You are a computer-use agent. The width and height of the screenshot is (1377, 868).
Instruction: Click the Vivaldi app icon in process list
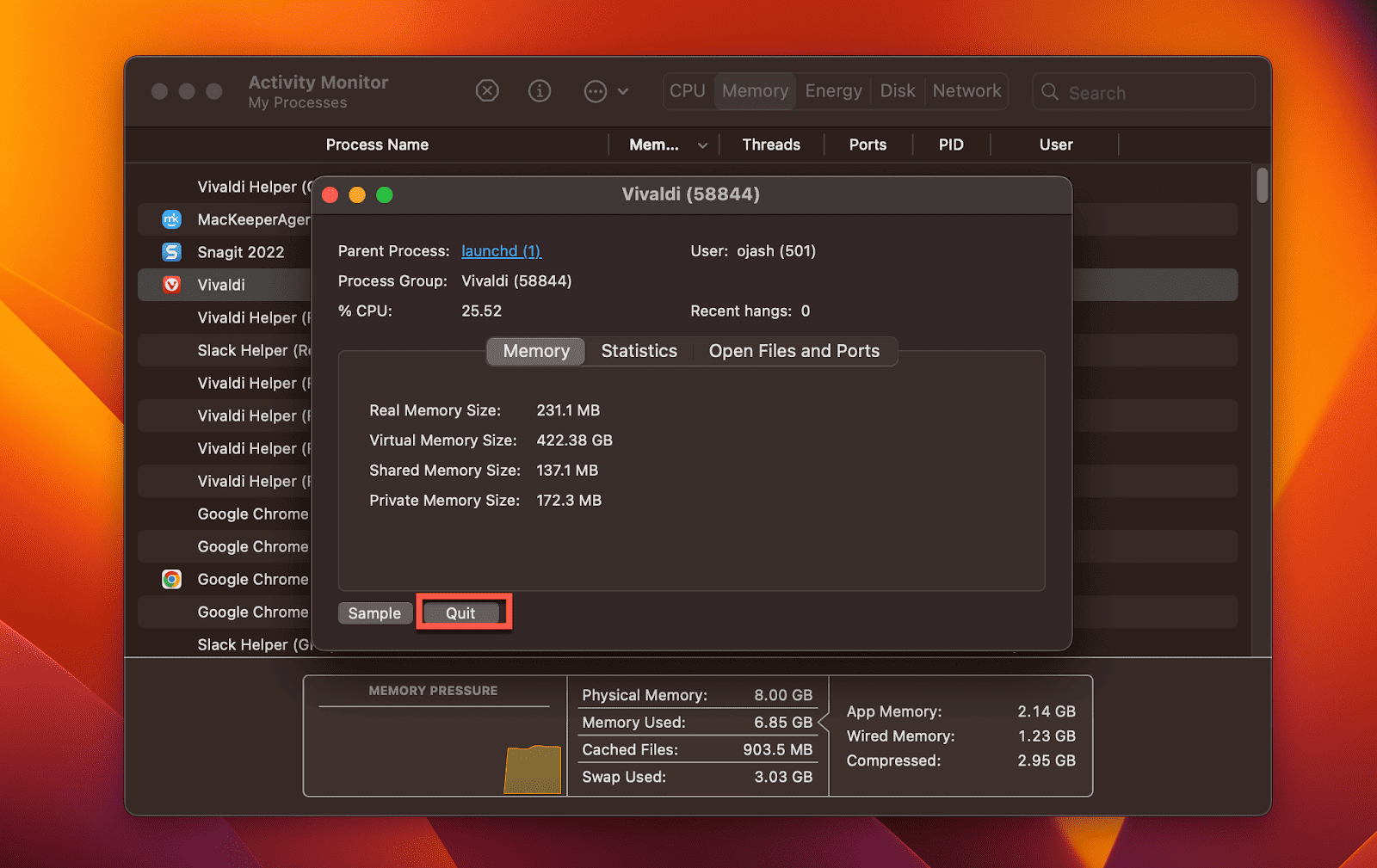coord(172,285)
